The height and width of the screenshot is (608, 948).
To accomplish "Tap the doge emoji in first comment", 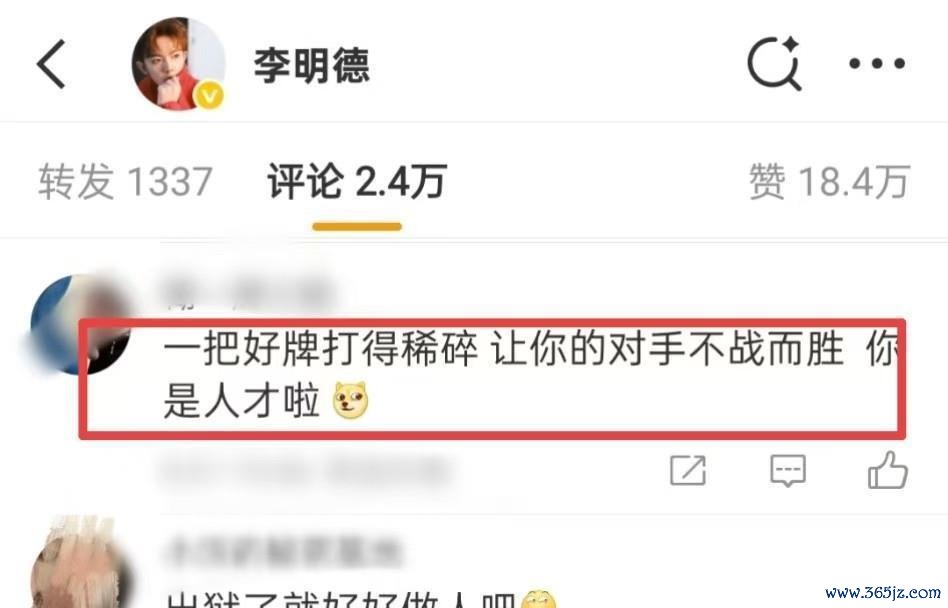I will coord(351,400).
